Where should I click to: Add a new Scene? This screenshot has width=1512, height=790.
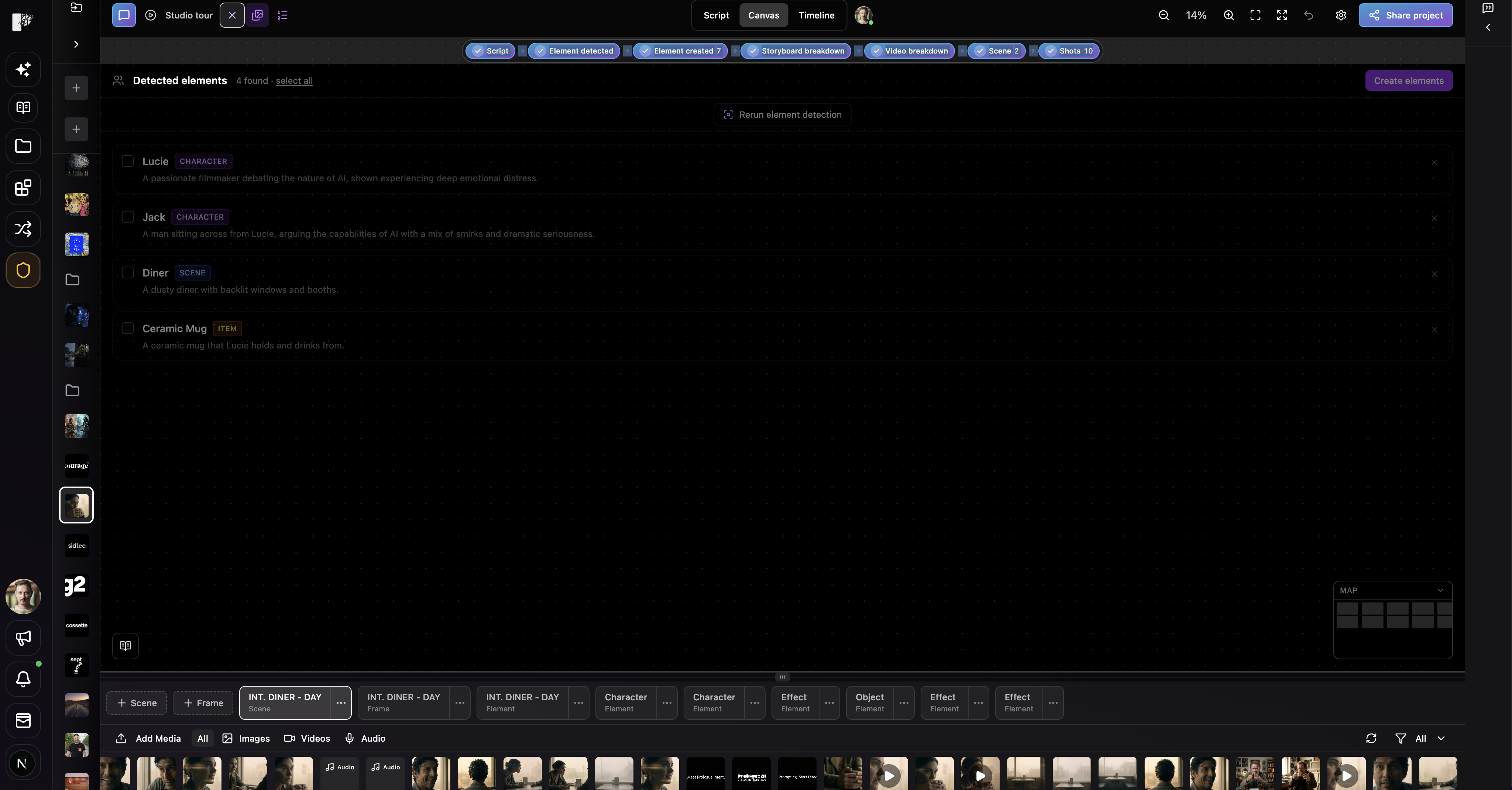pyautogui.click(x=136, y=703)
